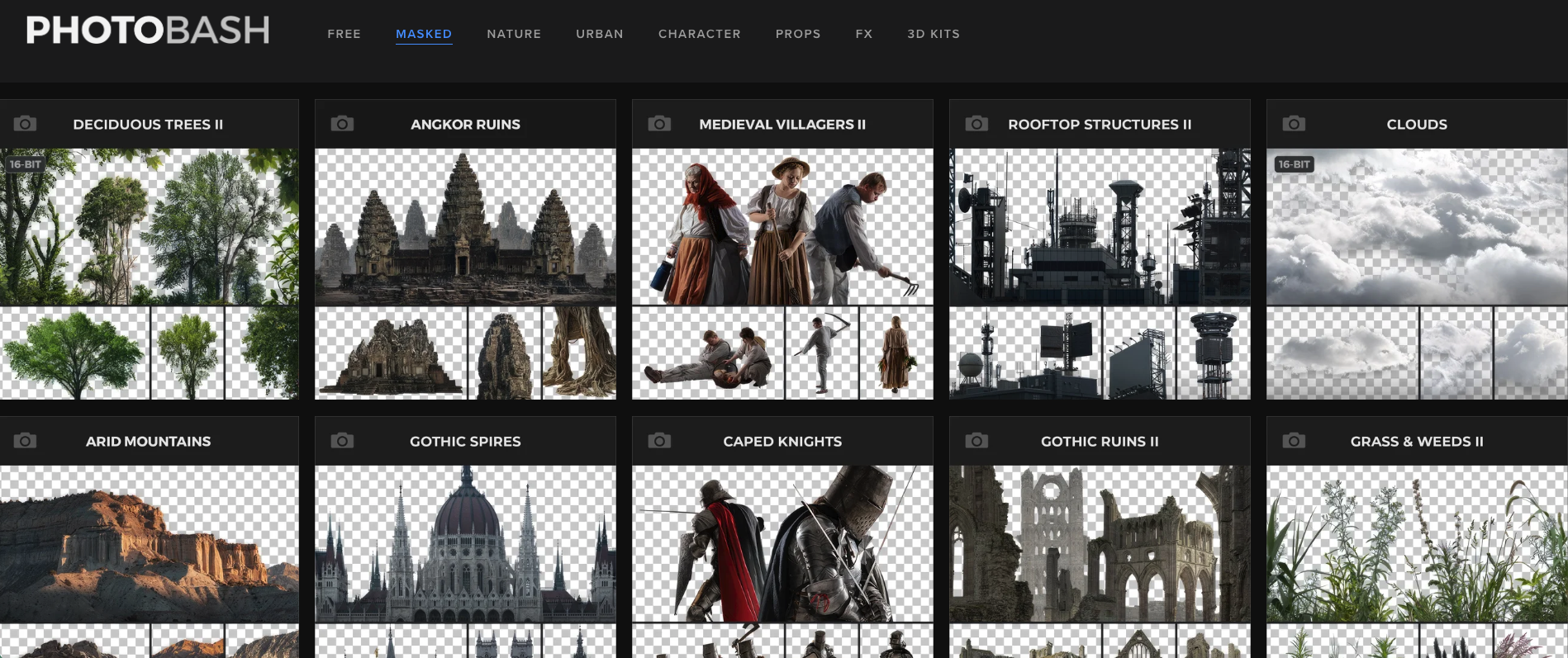Image resolution: width=1568 pixels, height=658 pixels.
Task: Open the Rooftop Structures II pack title
Action: (x=1100, y=125)
